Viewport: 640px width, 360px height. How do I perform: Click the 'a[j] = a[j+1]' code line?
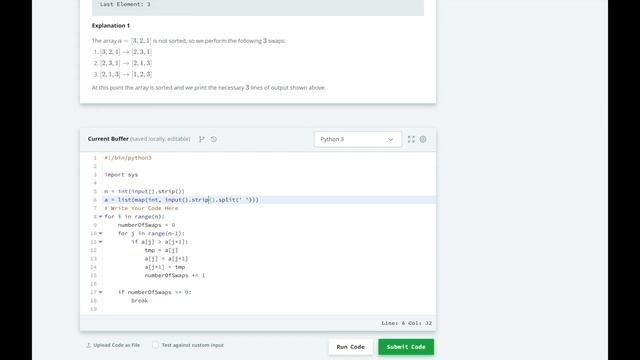click(x=166, y=259)
